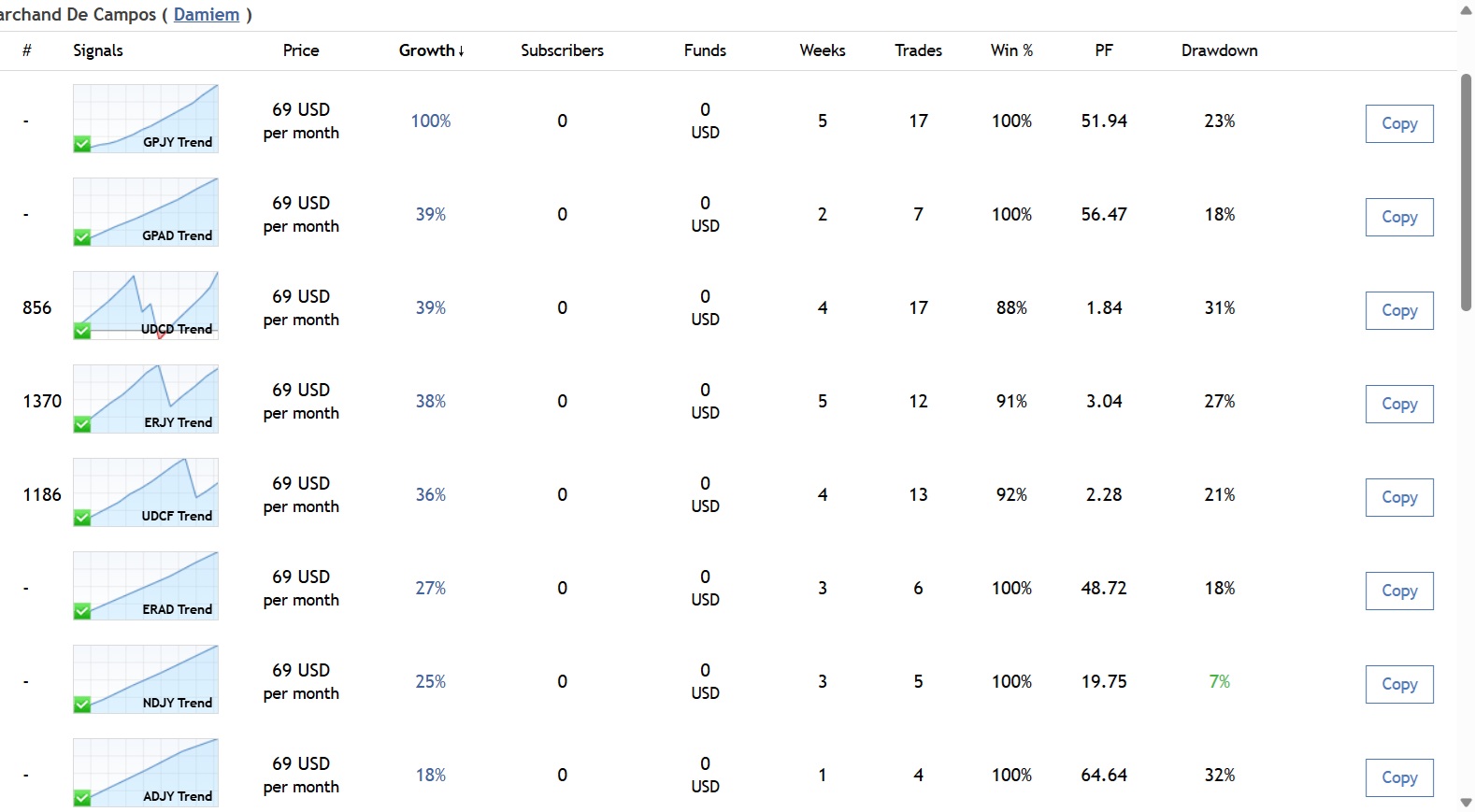Open the UDCD Trend signal chart thumbnail
1475x812 pixels.
[x=146, y=306]
